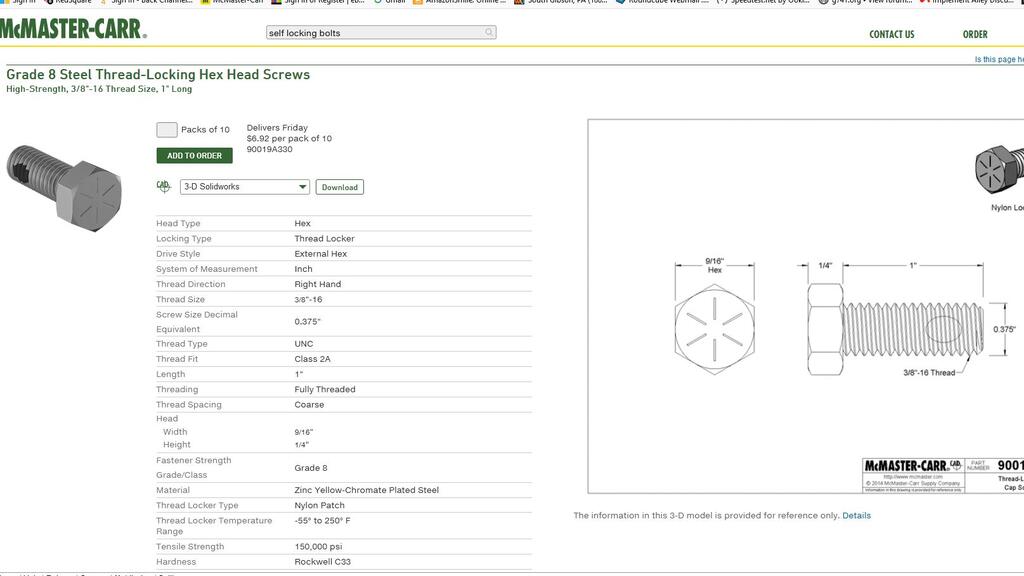
Task: Click the 'High-Strength, 3/8"-16 Thread Size, 1" Long' subtitle
Action: click(99, 89)
